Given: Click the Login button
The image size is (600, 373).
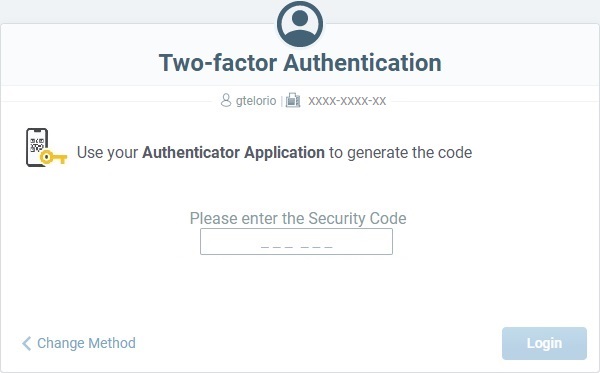Looking at the screenshot, I should click(544, 343).
